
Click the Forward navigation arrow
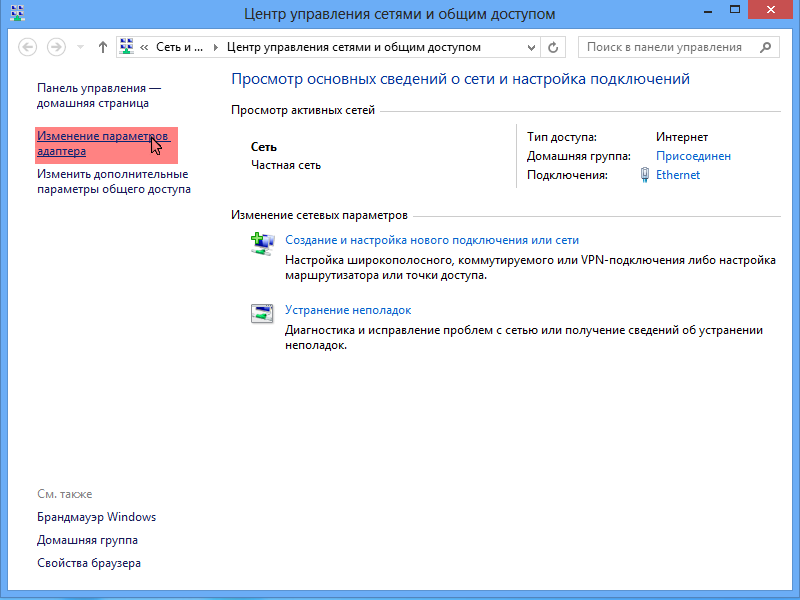(57, 47)
